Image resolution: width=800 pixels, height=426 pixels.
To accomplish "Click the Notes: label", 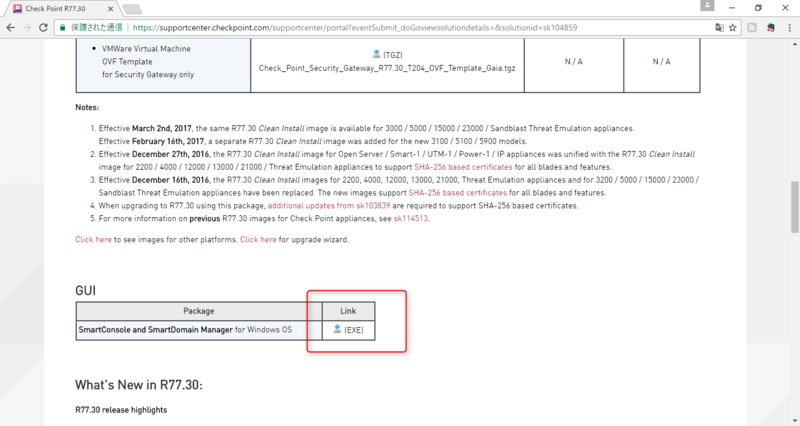I will [87, 107].
